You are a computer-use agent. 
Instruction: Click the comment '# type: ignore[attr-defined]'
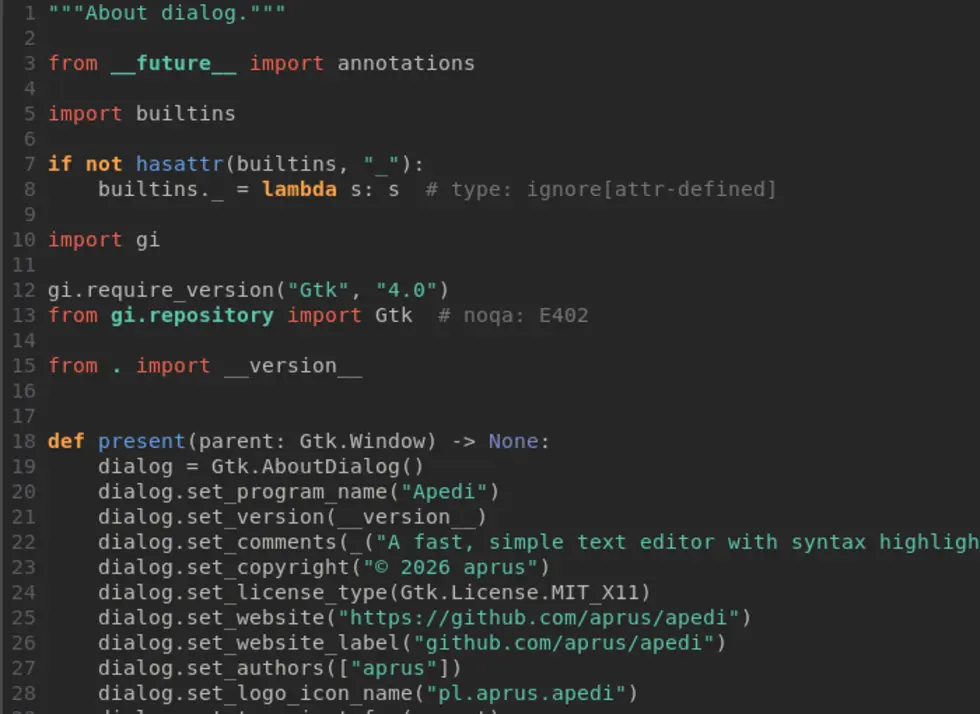coord(601,189)
